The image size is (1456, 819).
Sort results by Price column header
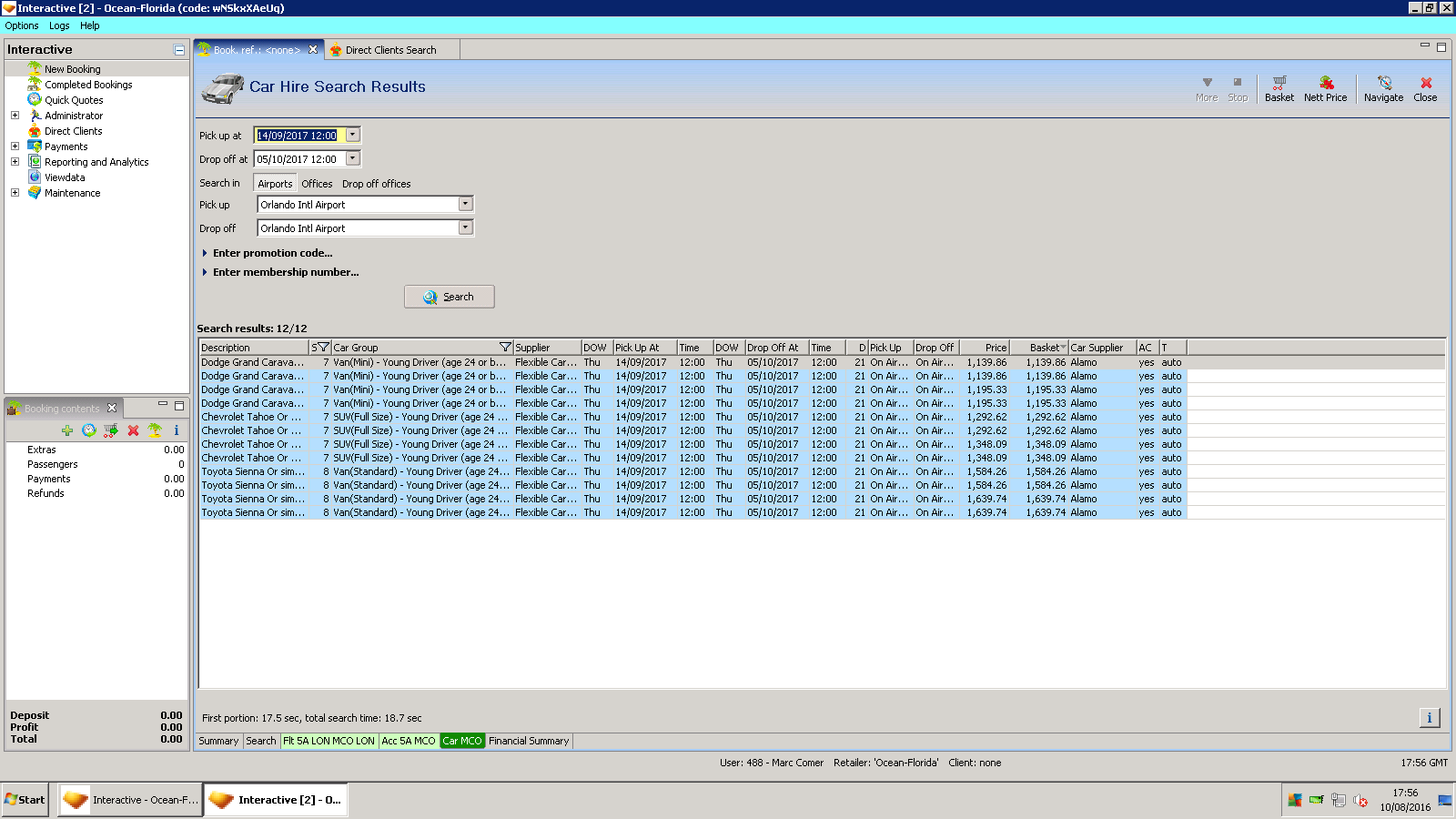point(986,348)
